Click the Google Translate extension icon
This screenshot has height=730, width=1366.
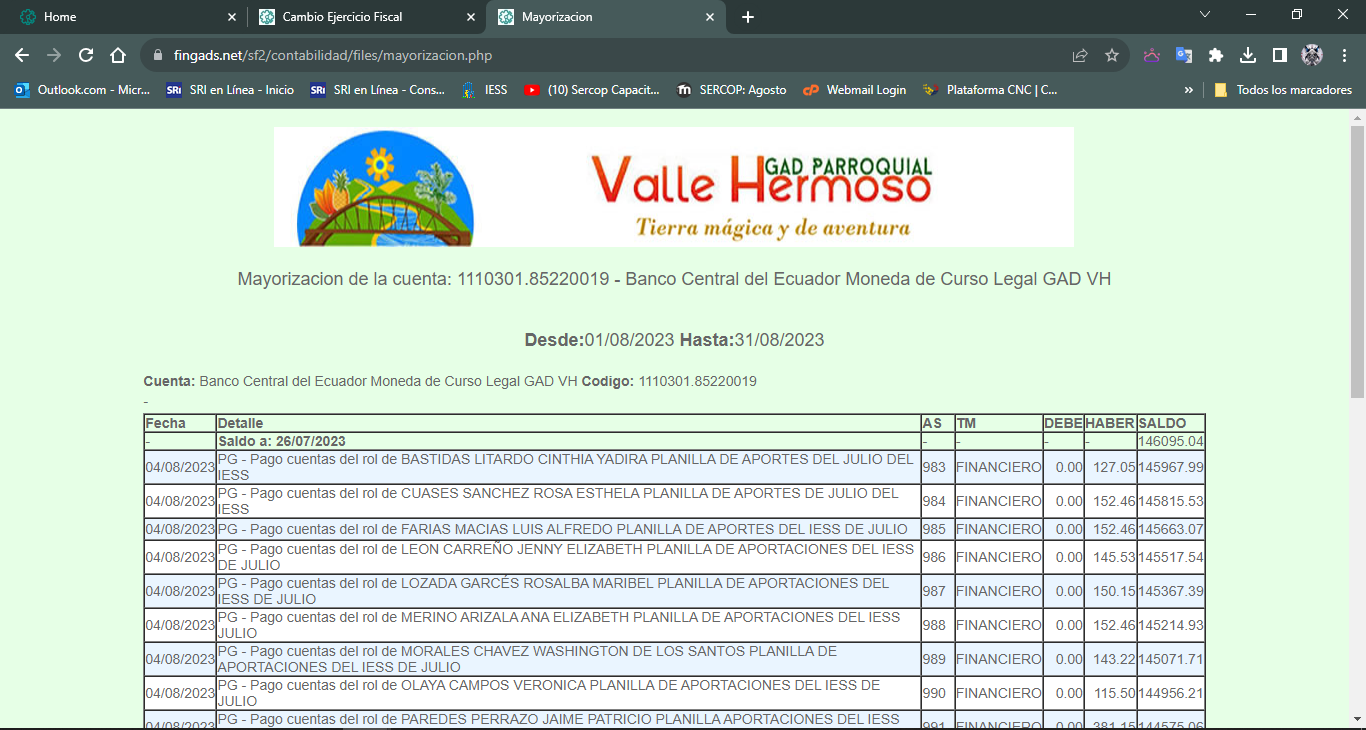point(1184,56)
